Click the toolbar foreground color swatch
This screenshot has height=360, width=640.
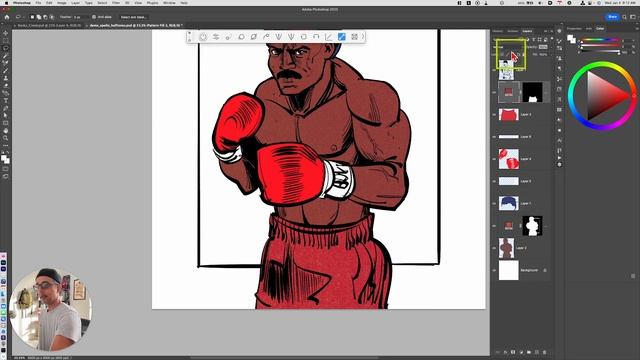coord(4,158)
